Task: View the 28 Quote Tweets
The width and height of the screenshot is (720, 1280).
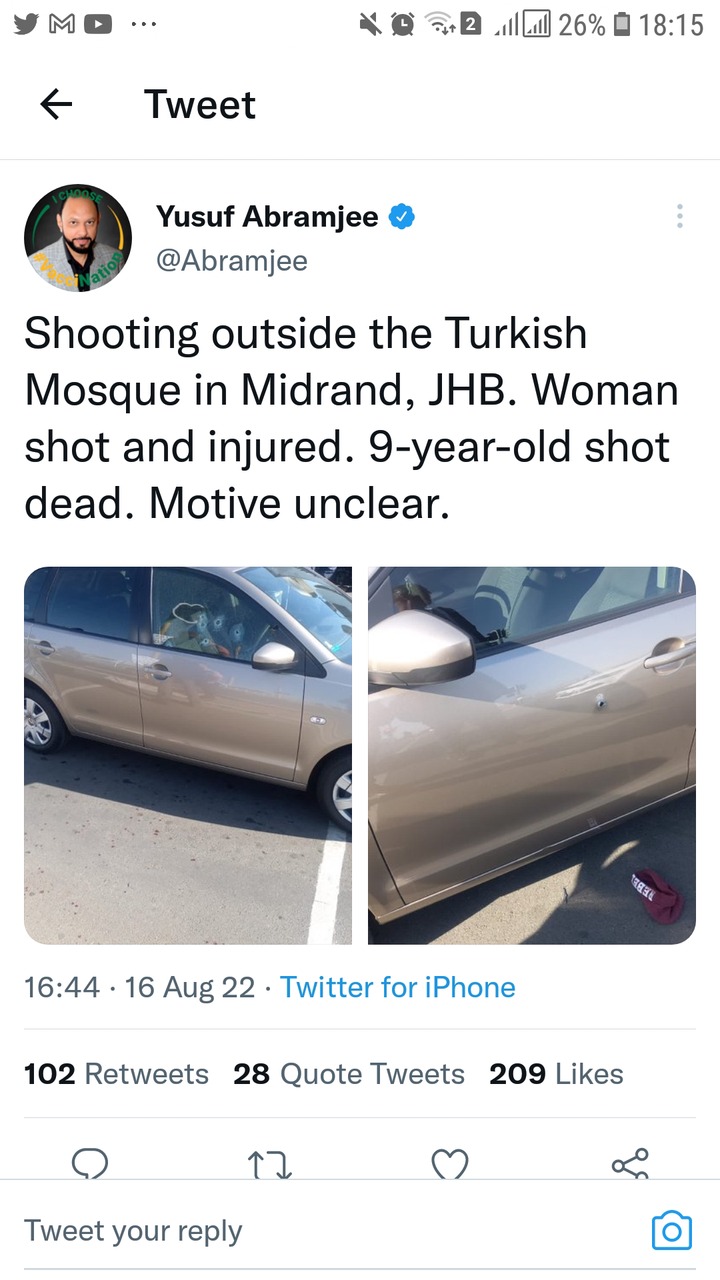Action: [x=349, y=1074]
